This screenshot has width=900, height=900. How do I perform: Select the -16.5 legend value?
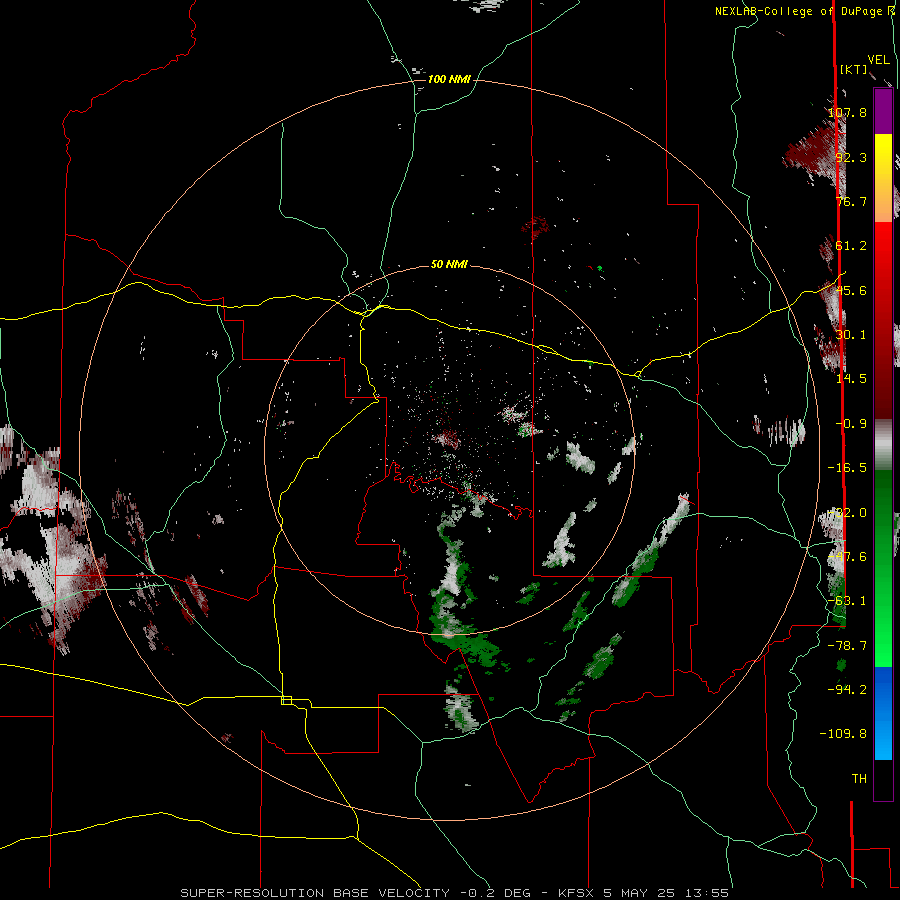pyautogui.click(x=847, y=468)
